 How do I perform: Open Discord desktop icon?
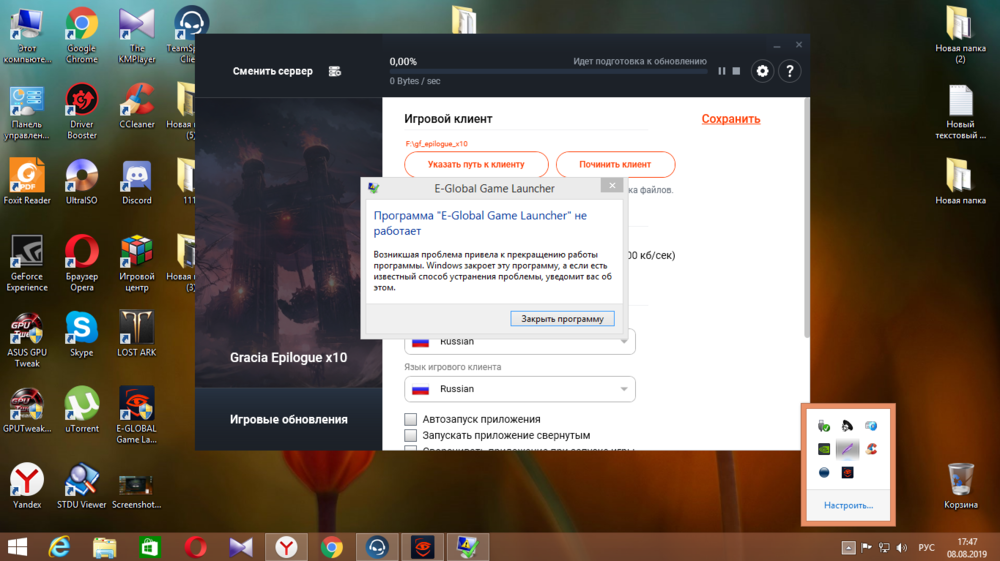coord(136,182)
